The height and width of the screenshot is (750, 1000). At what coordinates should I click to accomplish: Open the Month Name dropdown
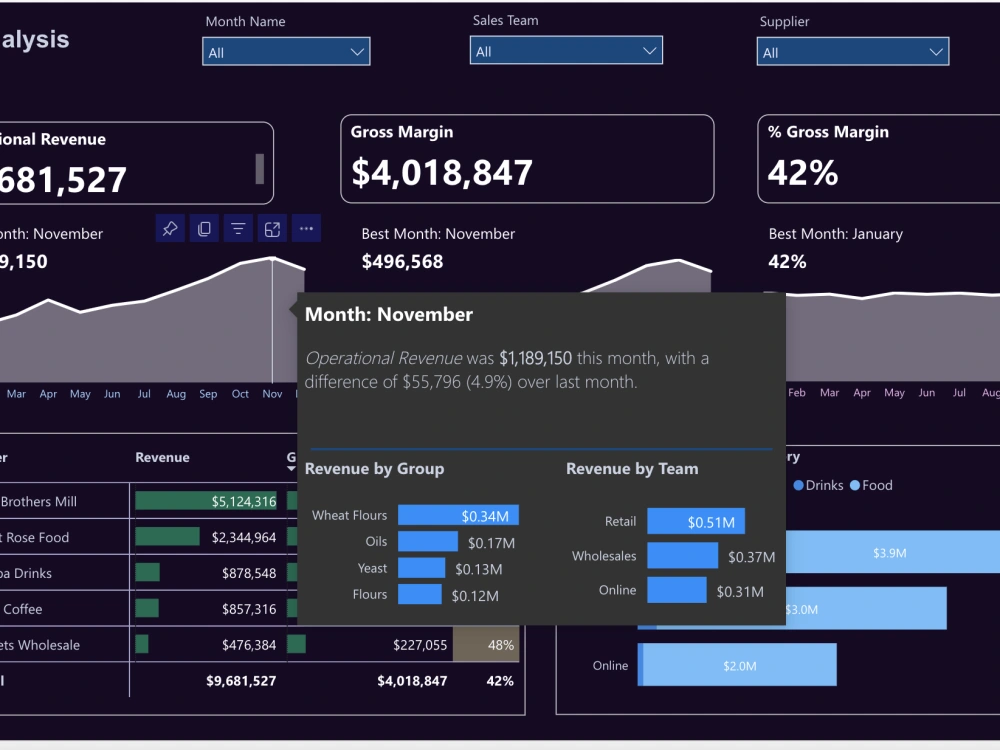tap(286, 52)
